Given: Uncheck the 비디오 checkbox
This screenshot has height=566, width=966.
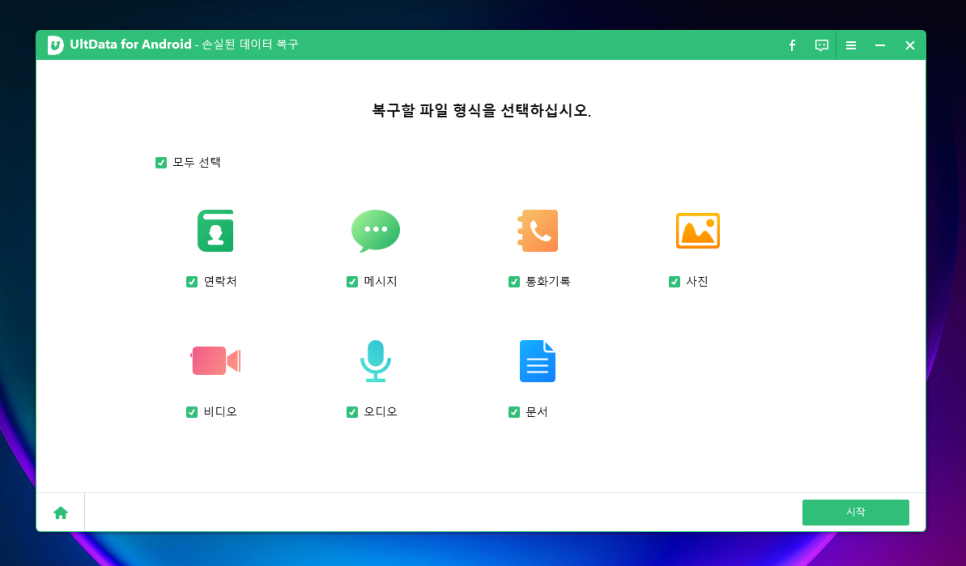Looking at the screenshot, I should point(192,412).
